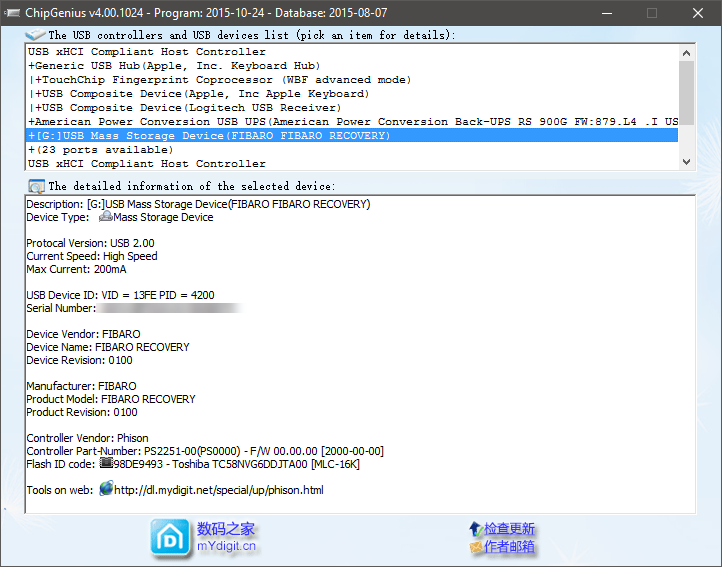This screenshot has height=567, width=722.
Task: Click the Mass Storage Device drive icon
Action: pos(105,217)
